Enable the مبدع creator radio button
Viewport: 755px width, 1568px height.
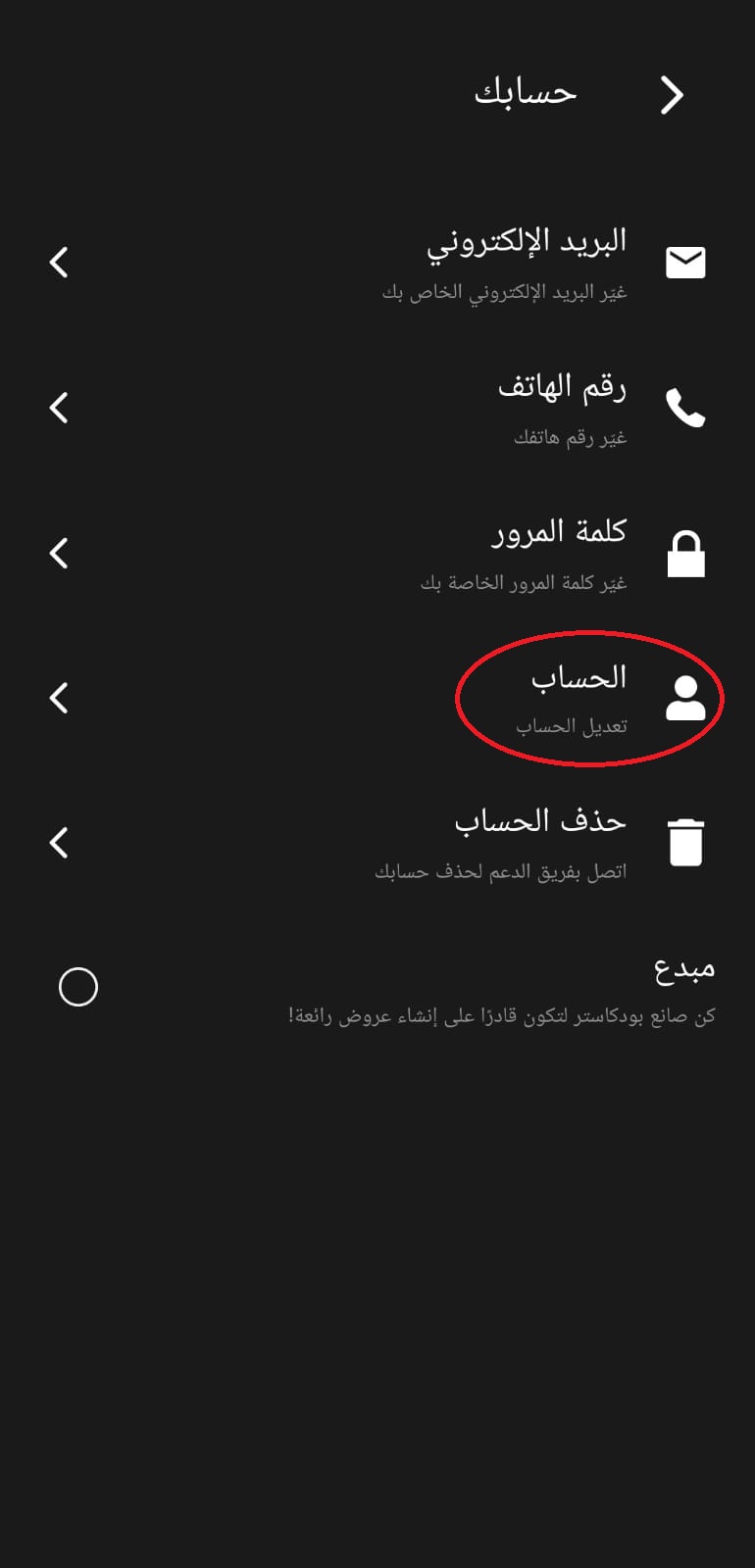click(78, 987)
